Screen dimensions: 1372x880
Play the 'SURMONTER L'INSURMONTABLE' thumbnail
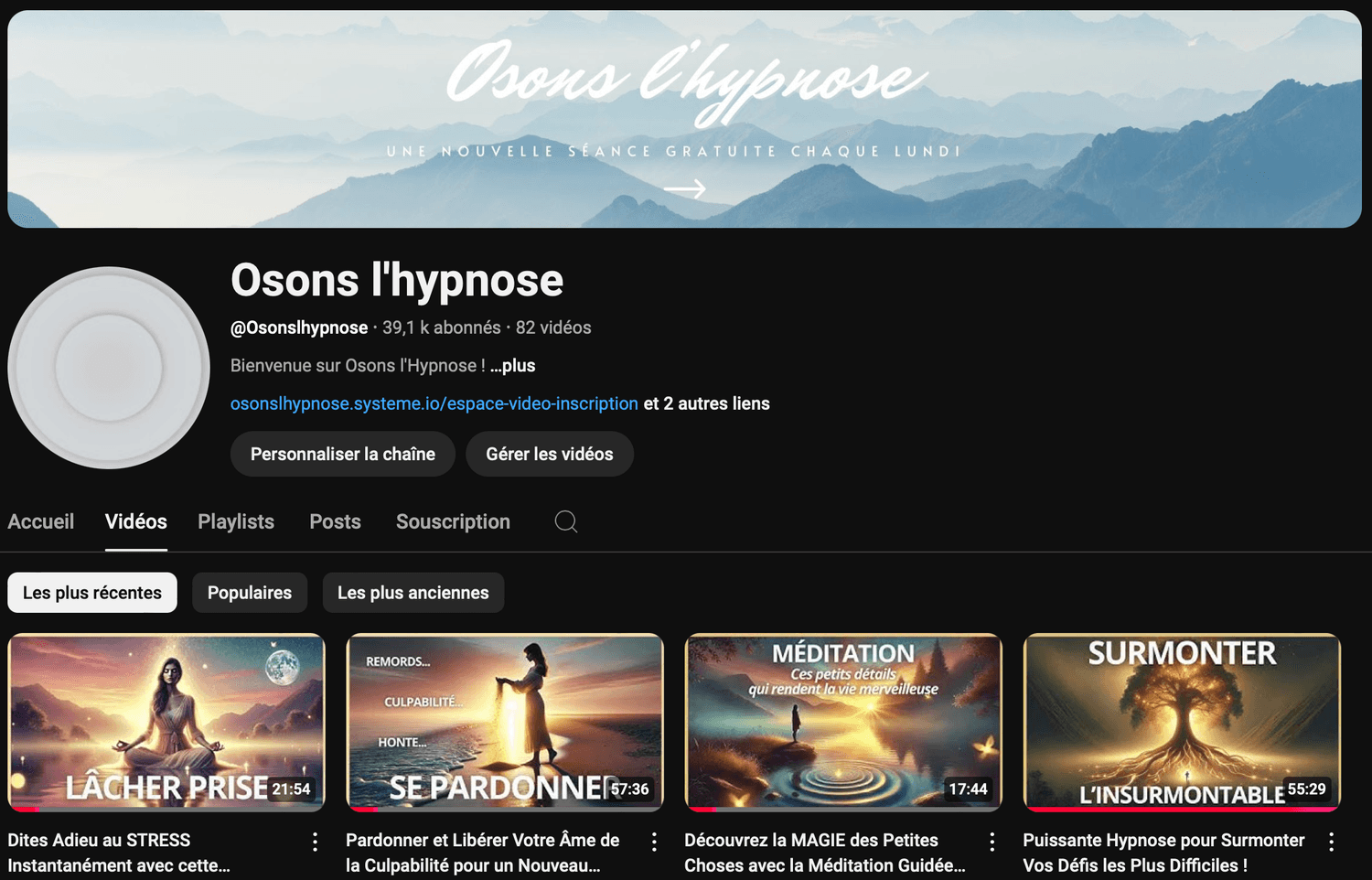click(x=1182, y=723)
